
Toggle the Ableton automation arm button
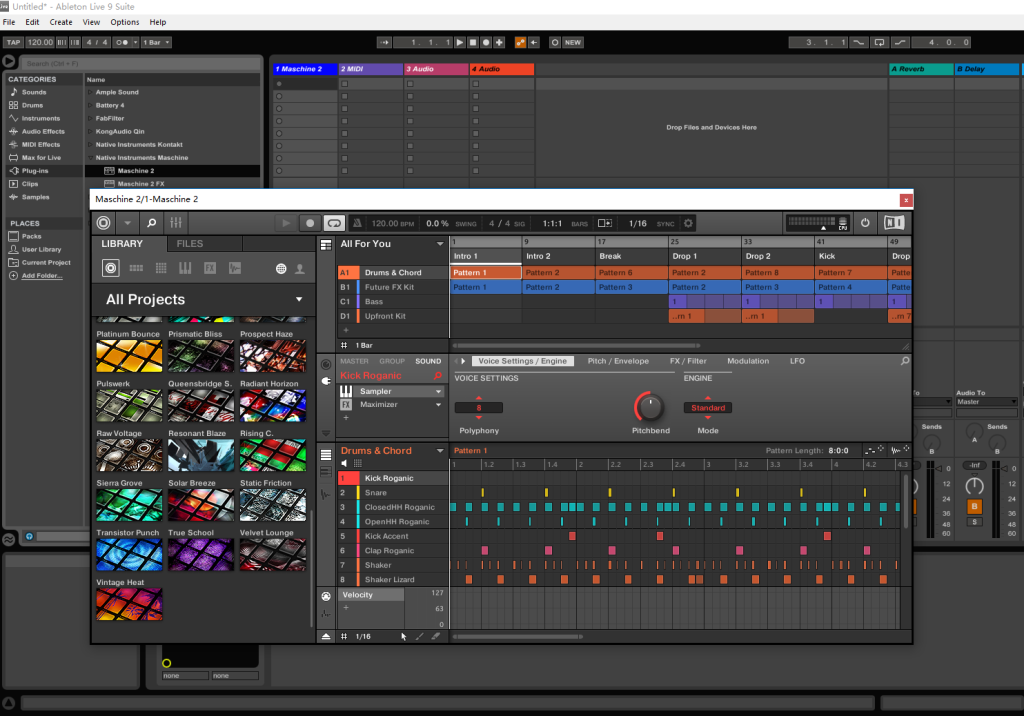tap(520, 42)
